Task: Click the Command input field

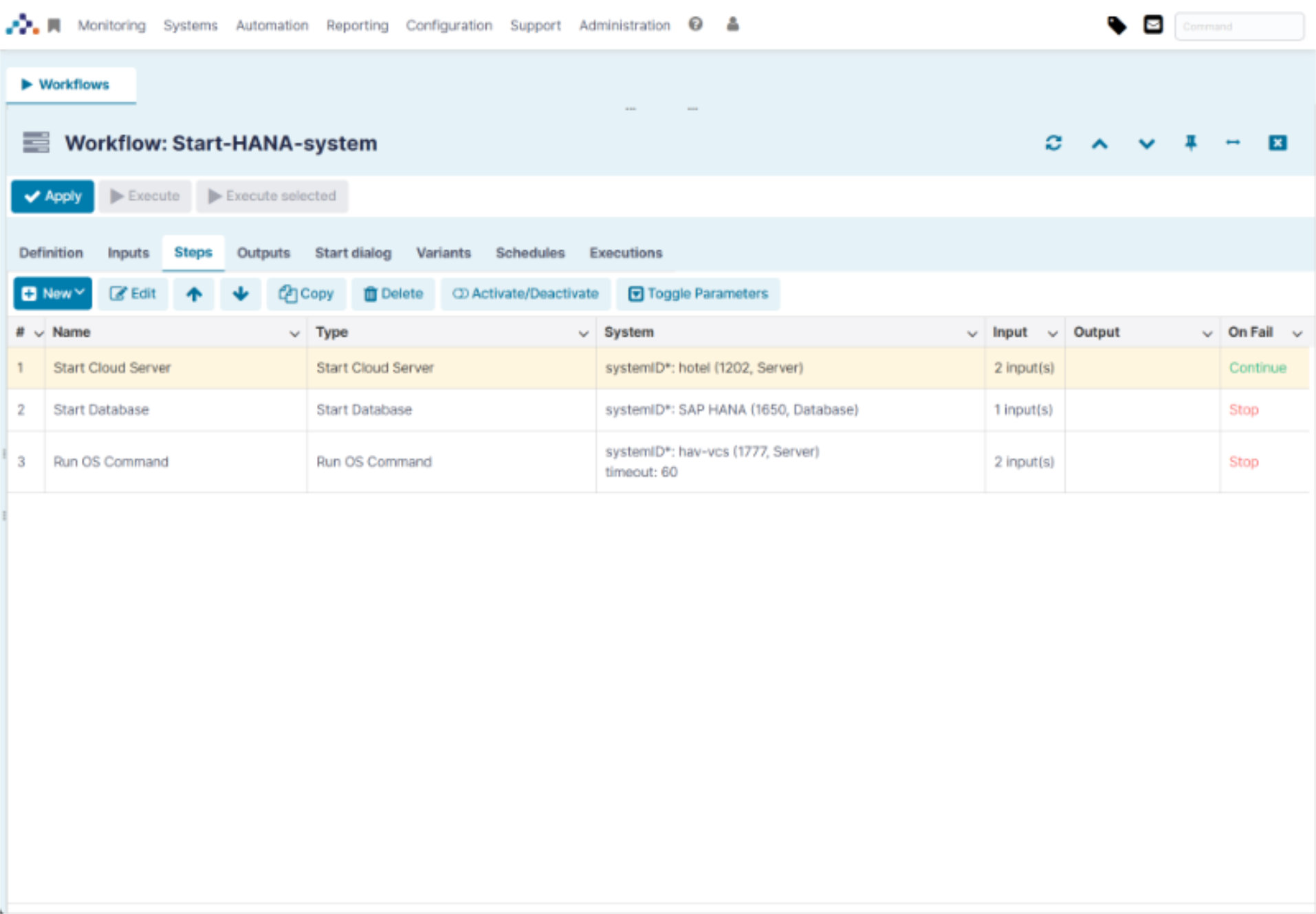Action: pos(1239,27)
